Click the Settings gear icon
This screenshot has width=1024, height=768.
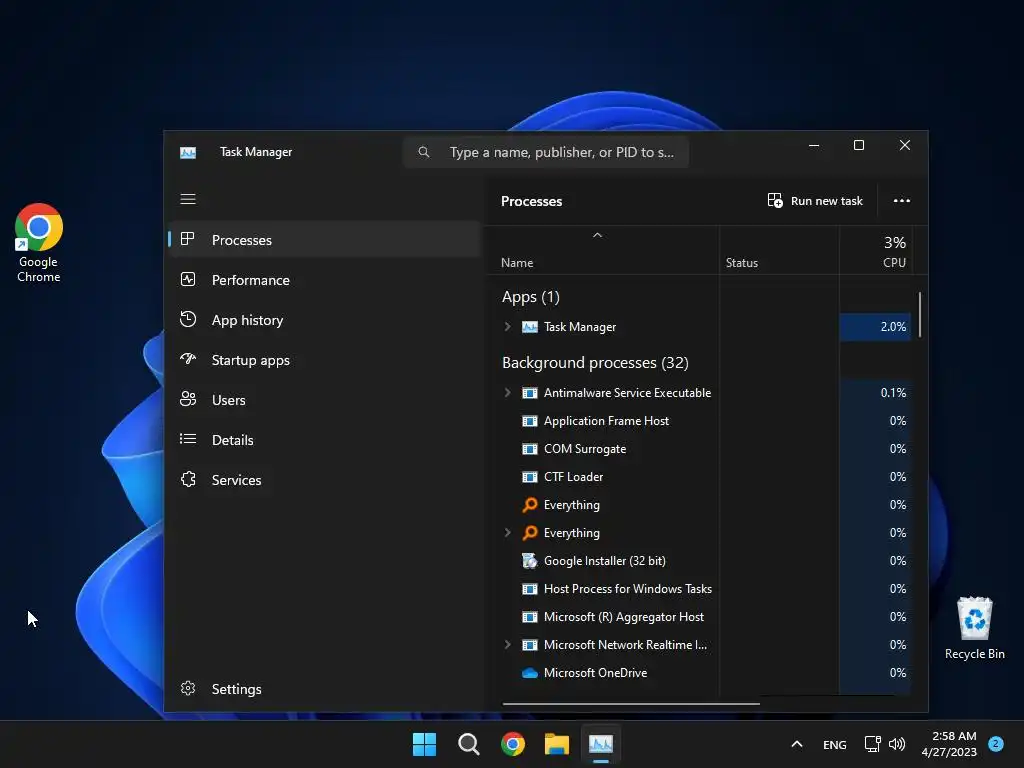click(x=188, y=688)
